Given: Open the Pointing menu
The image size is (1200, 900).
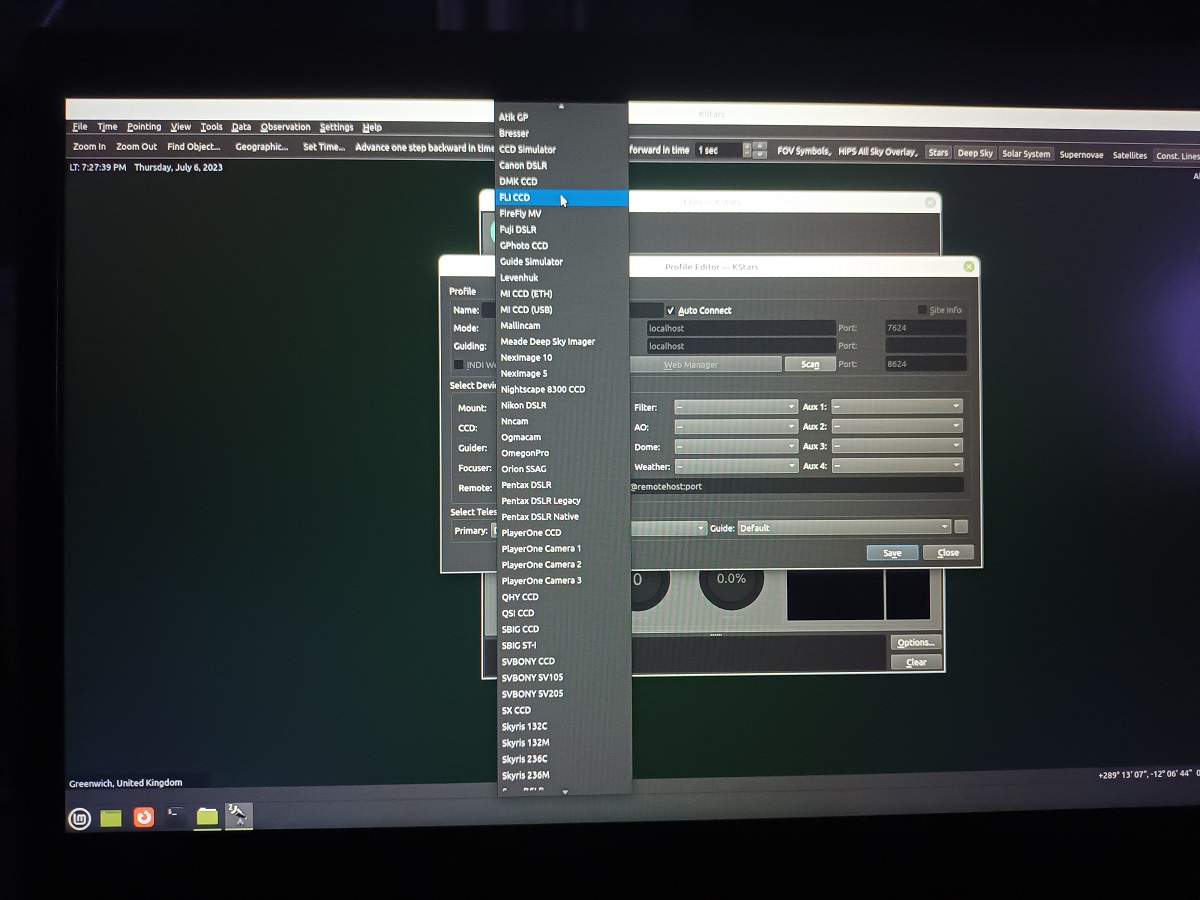Looking at the screenshot, I should (x=144, y=127).
